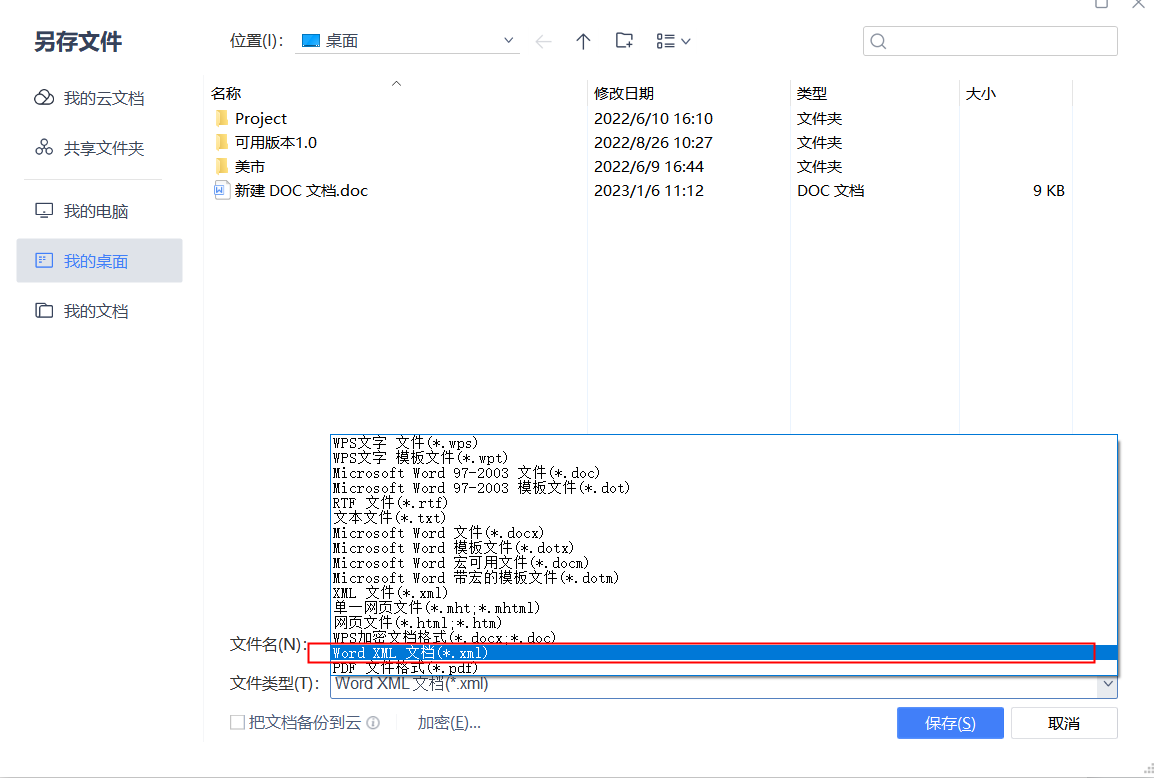Pick the 文本文件(*.txt) format option
The width and height of the screenshot is (1154, 778).
click(389, 518)
